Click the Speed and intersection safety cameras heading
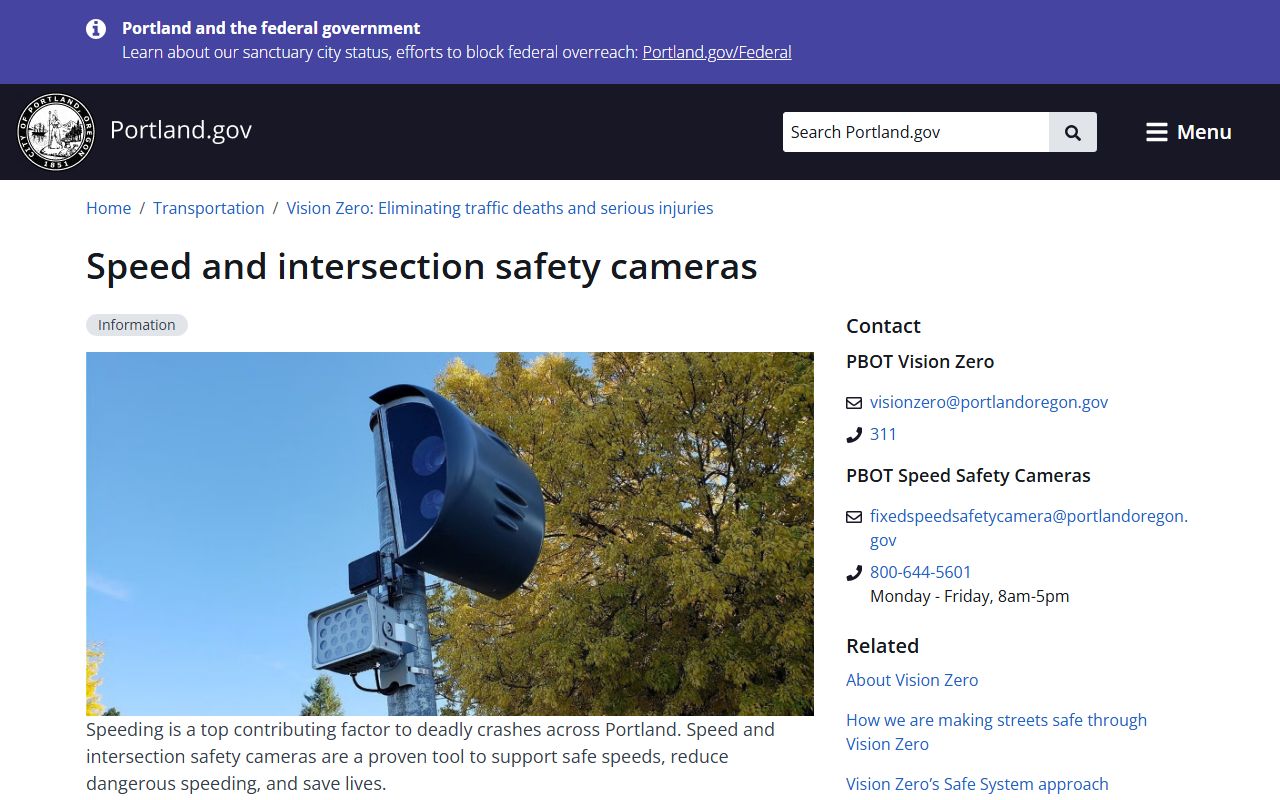Viewport: 1280px width, 800px height. (422, 266)
